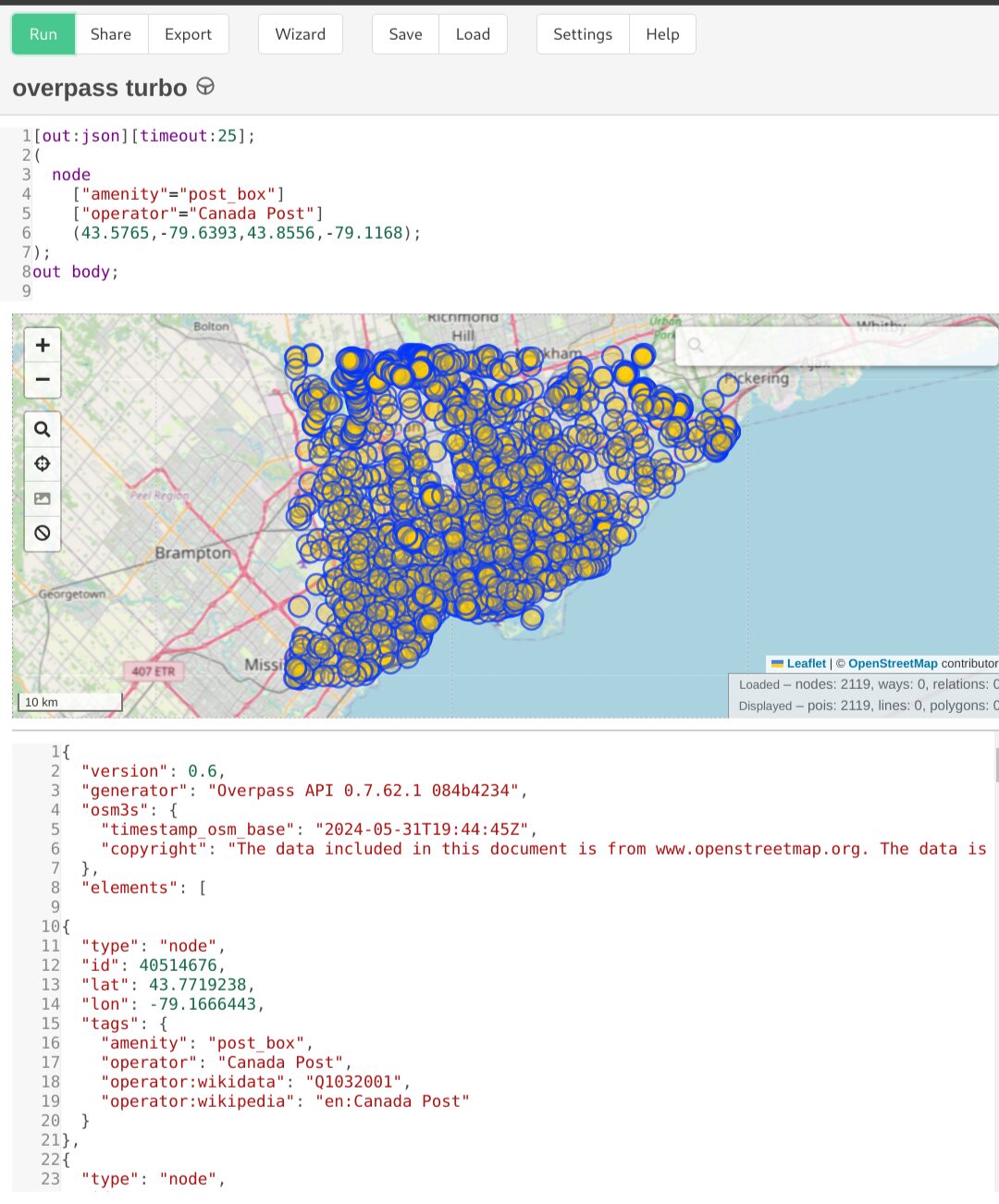Open the Help page
The width and height of the screenshot is (999, 1204).
tap(662, 33)
